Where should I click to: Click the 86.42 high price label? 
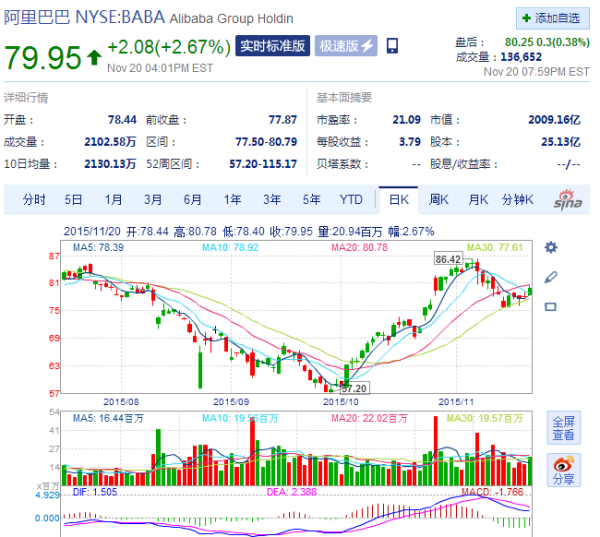click(448, 259)
